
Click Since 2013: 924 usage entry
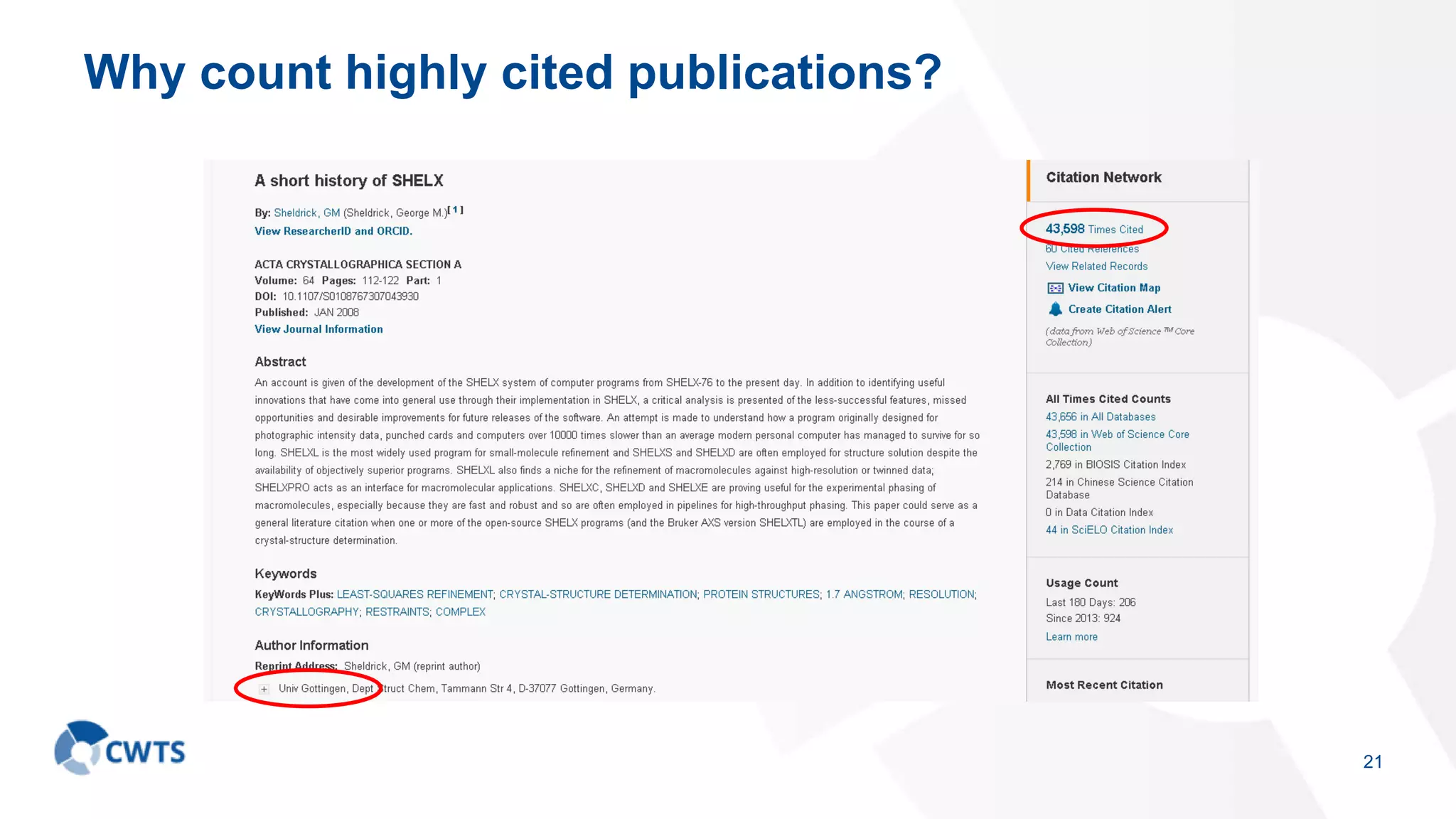[1083, 619]
